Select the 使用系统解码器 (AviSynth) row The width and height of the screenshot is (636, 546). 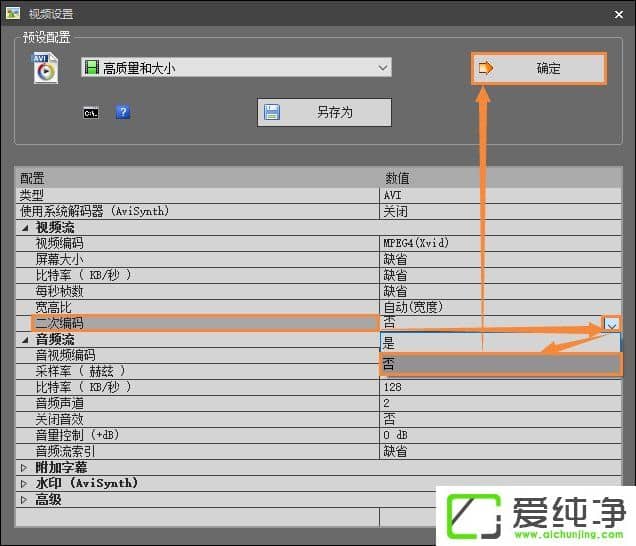point(200,211)
